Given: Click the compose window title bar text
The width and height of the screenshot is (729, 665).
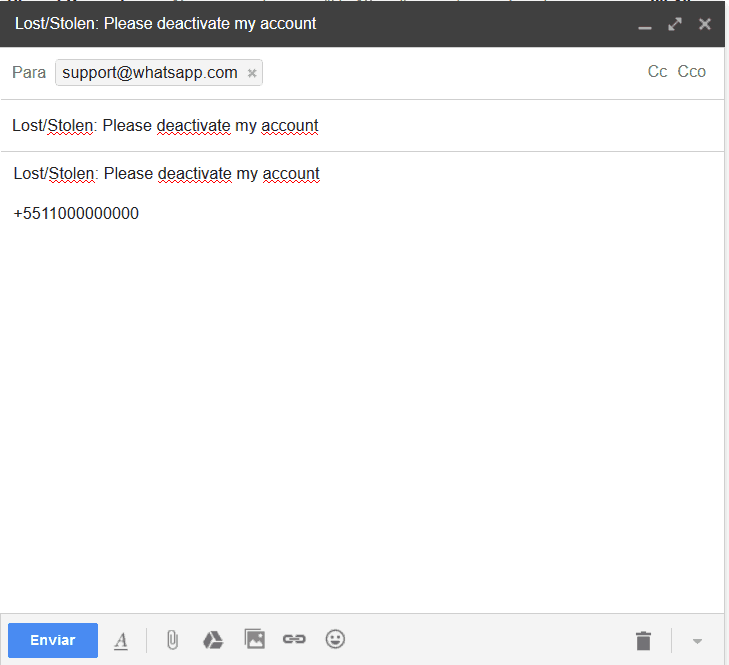Looking at the screenshot, I should click(166, 24).
